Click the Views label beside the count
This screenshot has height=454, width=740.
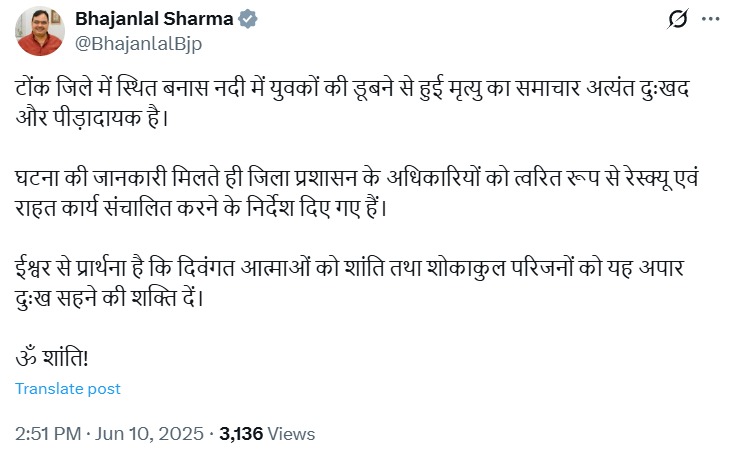[291, 433]
